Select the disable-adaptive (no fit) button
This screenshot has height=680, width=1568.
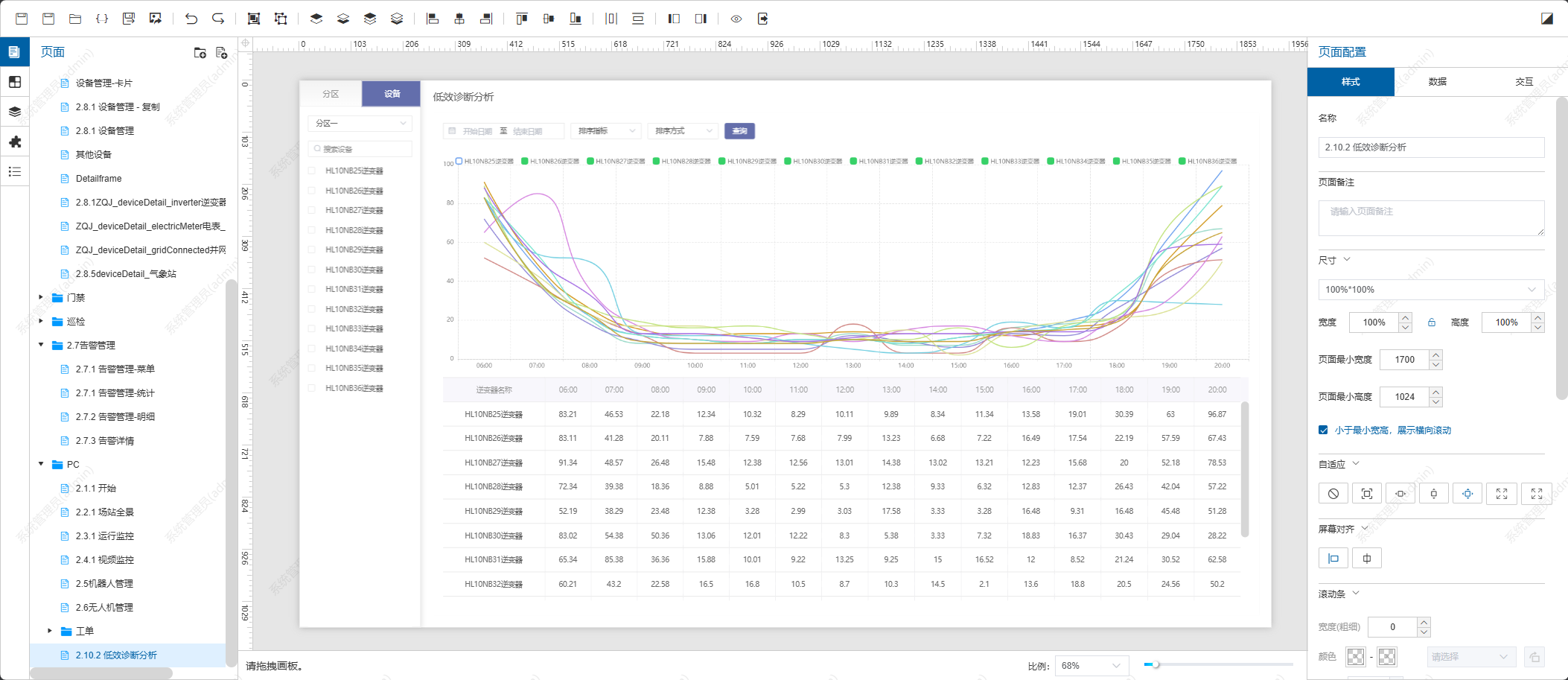(x=1333, y=494)
